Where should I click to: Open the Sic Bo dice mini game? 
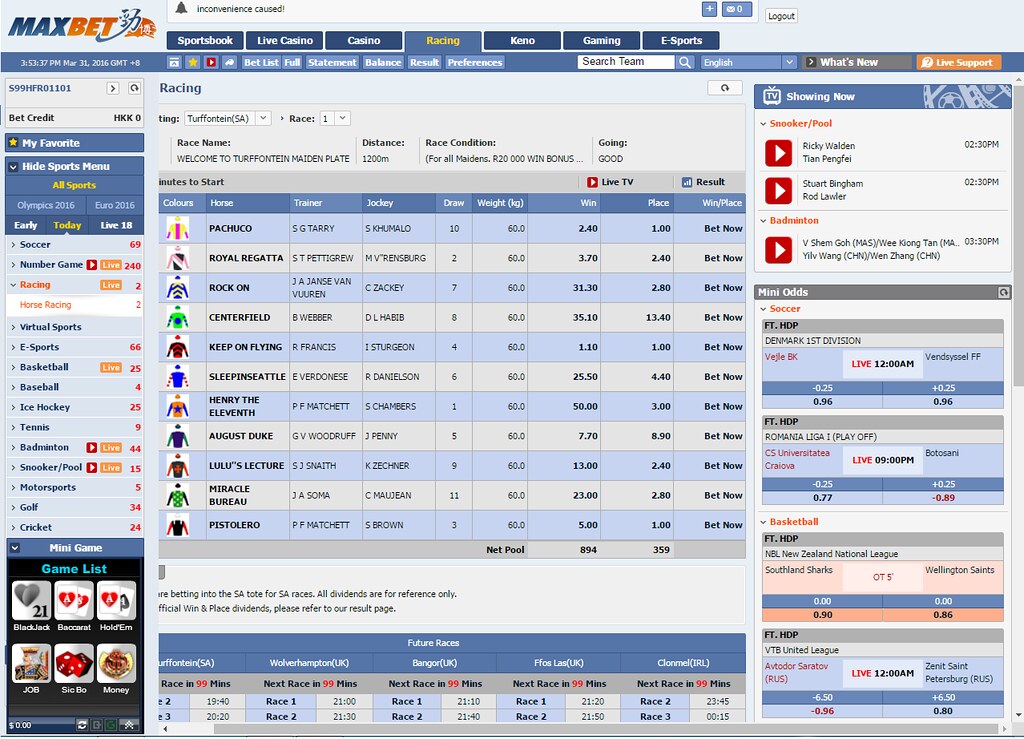click(x=74, y=663)
